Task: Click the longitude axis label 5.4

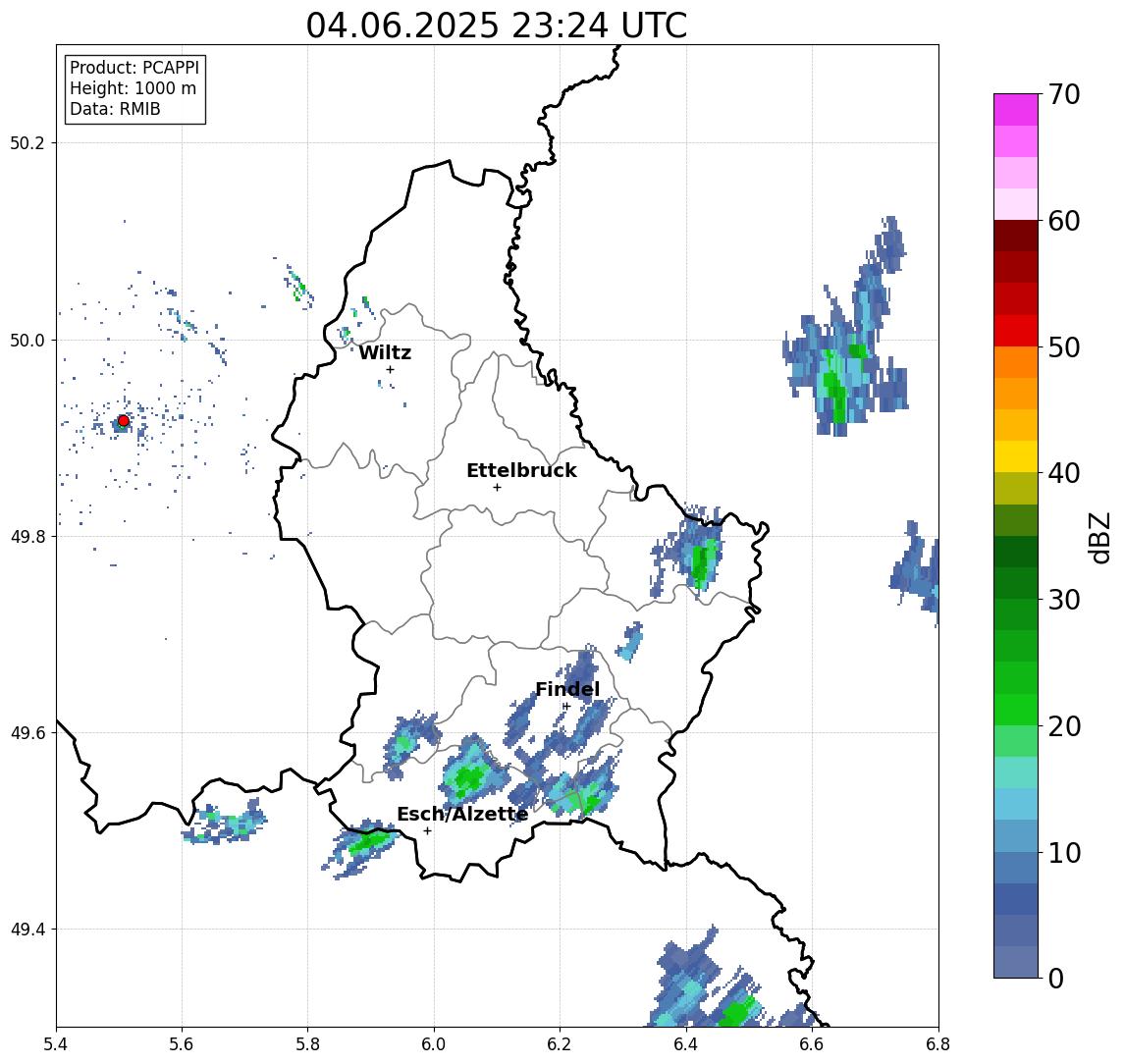Action: (56, 1044)
